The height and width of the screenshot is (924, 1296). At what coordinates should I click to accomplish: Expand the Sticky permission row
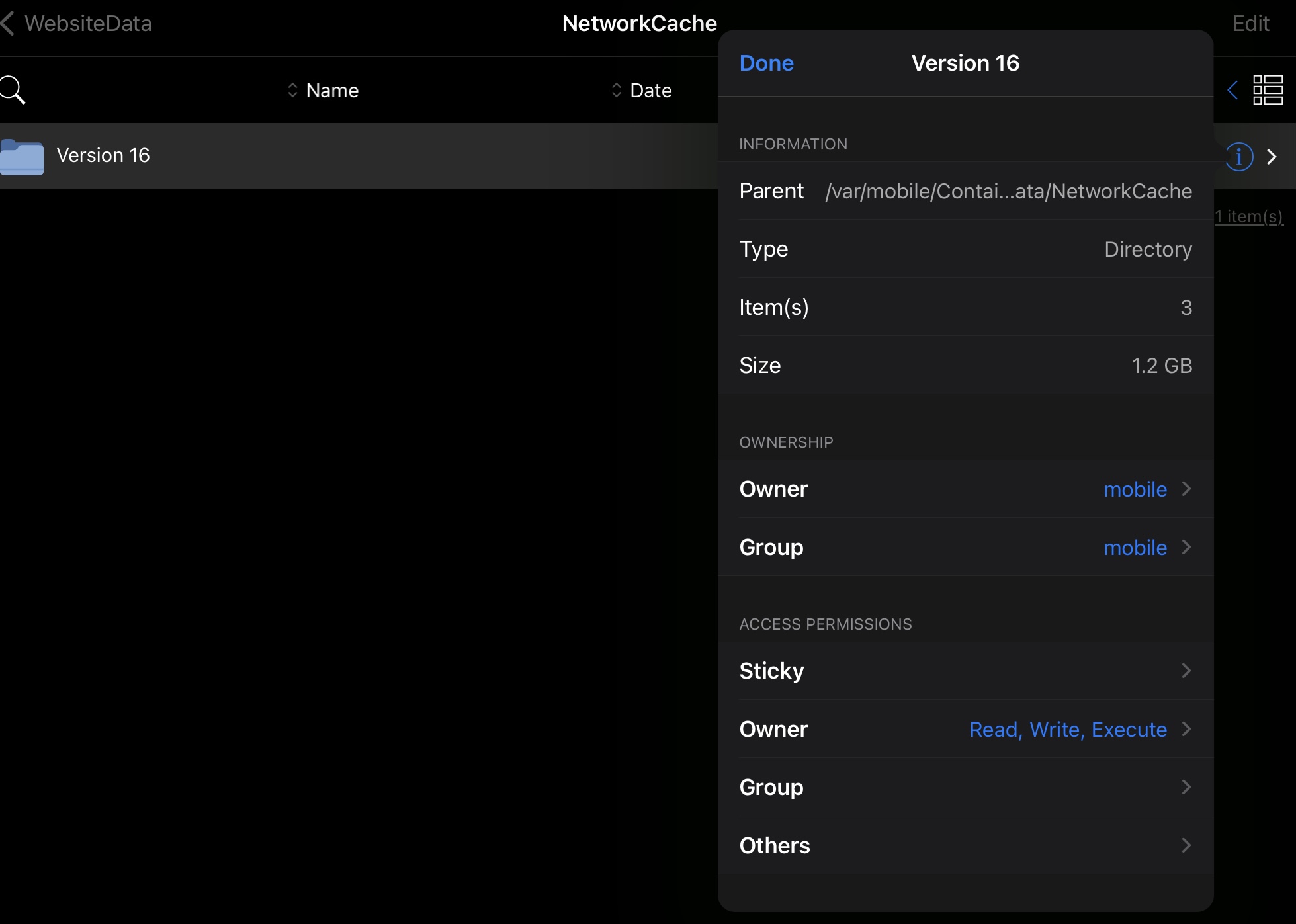[966, 671]
